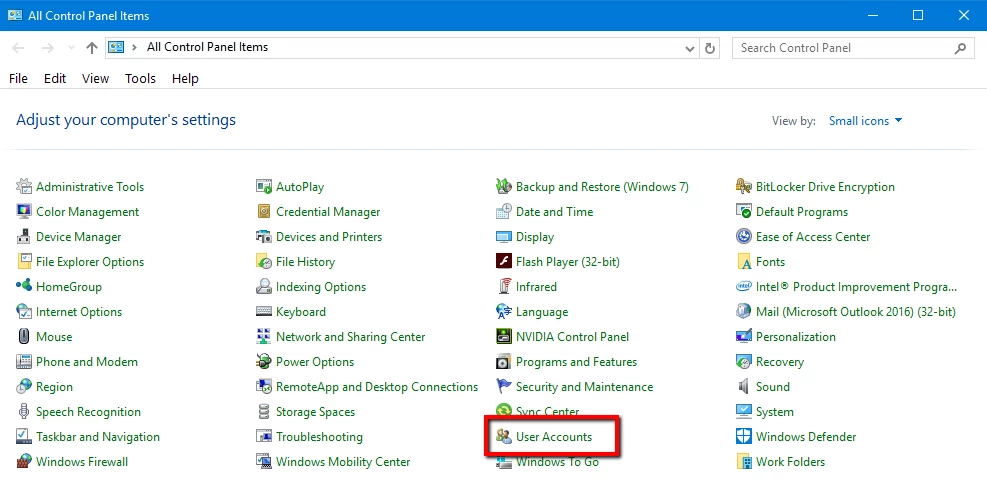Click the Storage Spaces icon

[x=264, y=411]
